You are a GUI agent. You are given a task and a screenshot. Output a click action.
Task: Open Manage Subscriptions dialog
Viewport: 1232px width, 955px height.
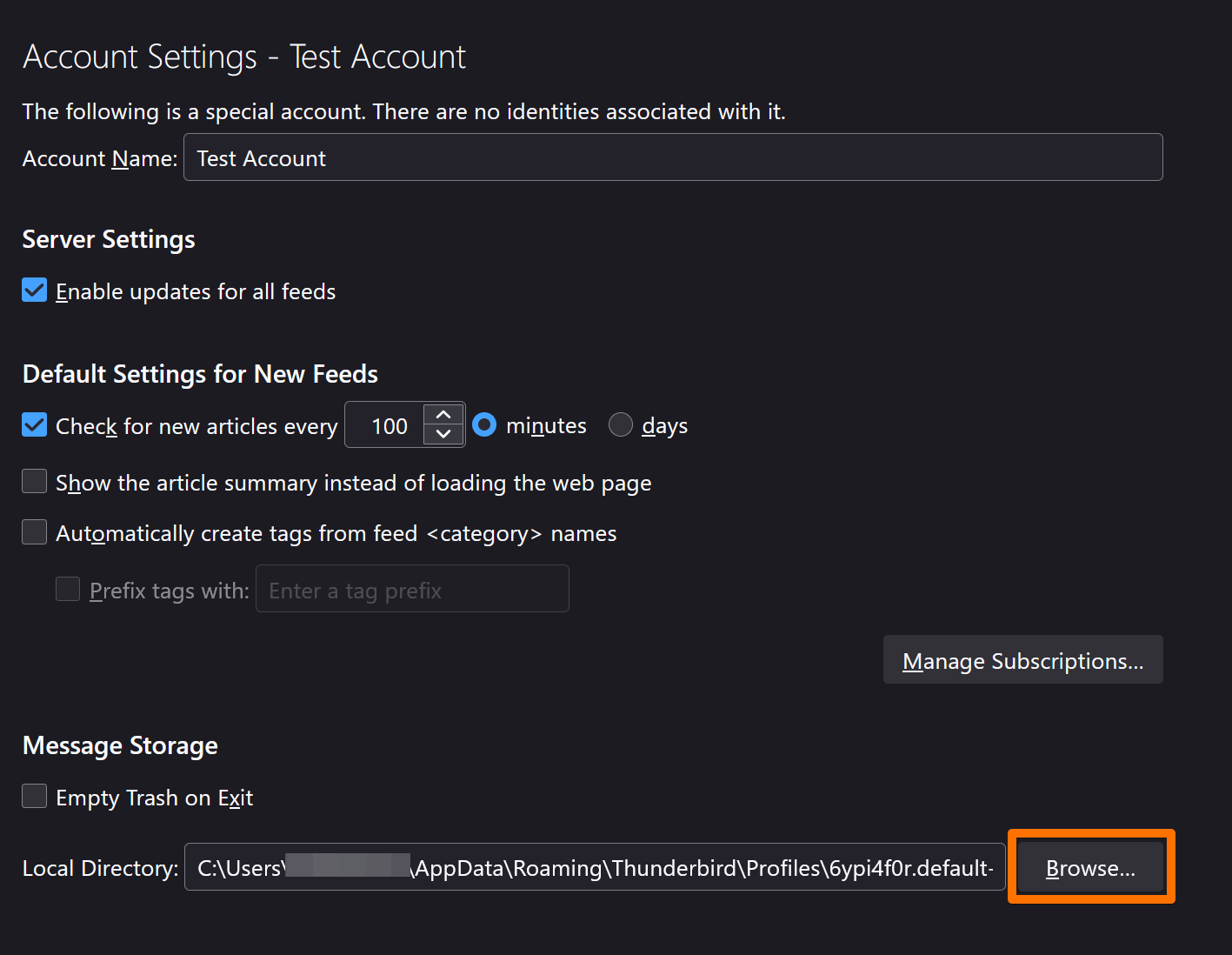pos(1022,660)
